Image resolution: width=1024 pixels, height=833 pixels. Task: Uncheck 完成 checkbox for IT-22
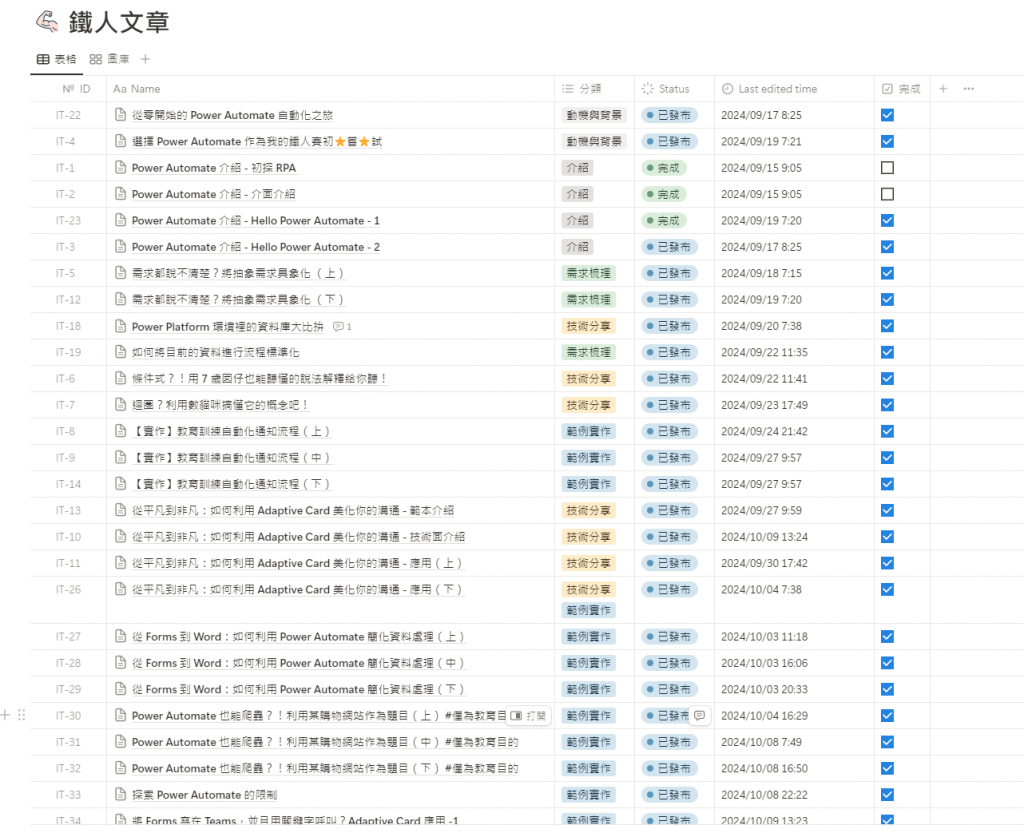tap(887, 115)
